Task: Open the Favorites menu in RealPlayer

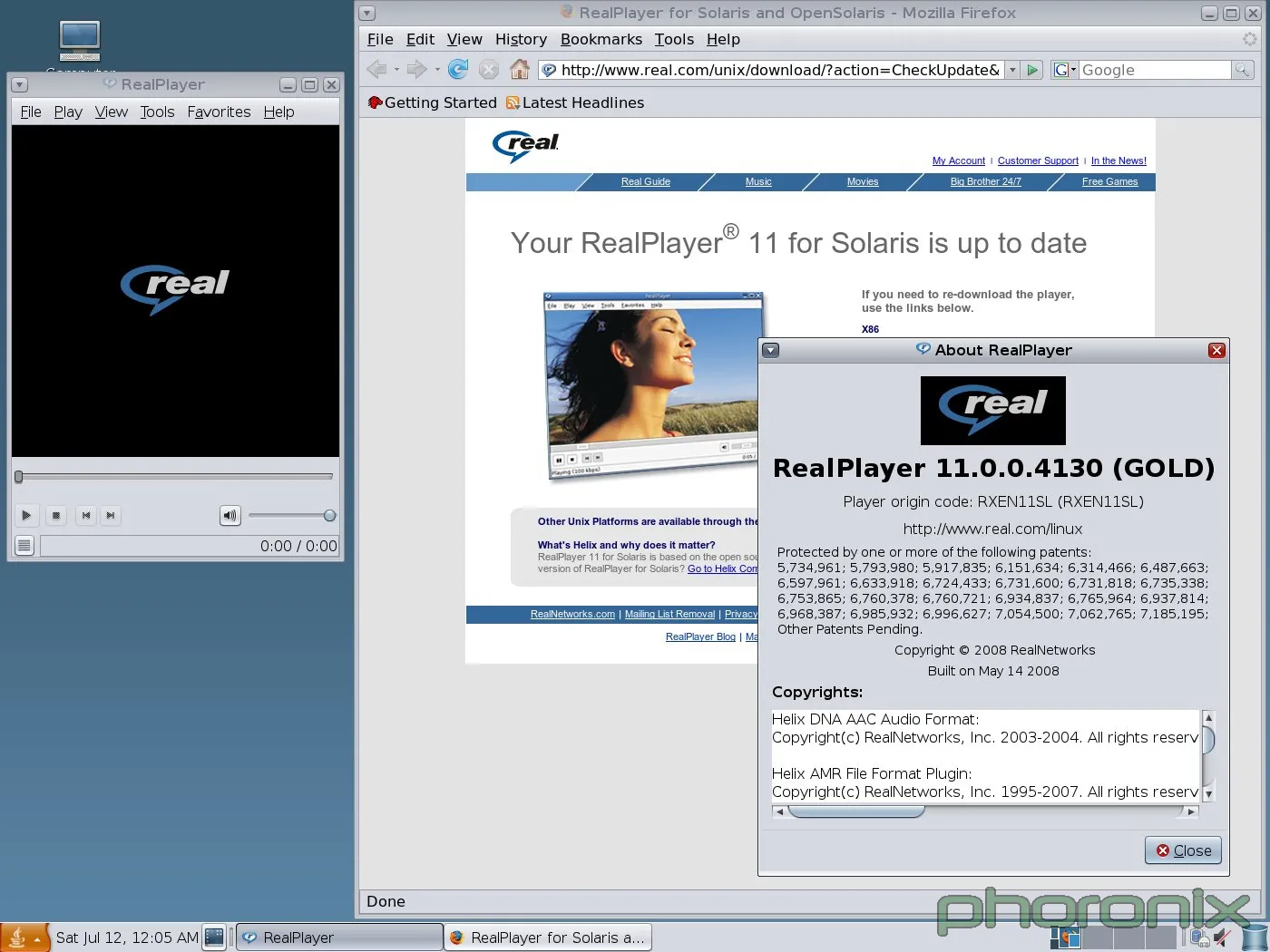Action: pos(219,112)
